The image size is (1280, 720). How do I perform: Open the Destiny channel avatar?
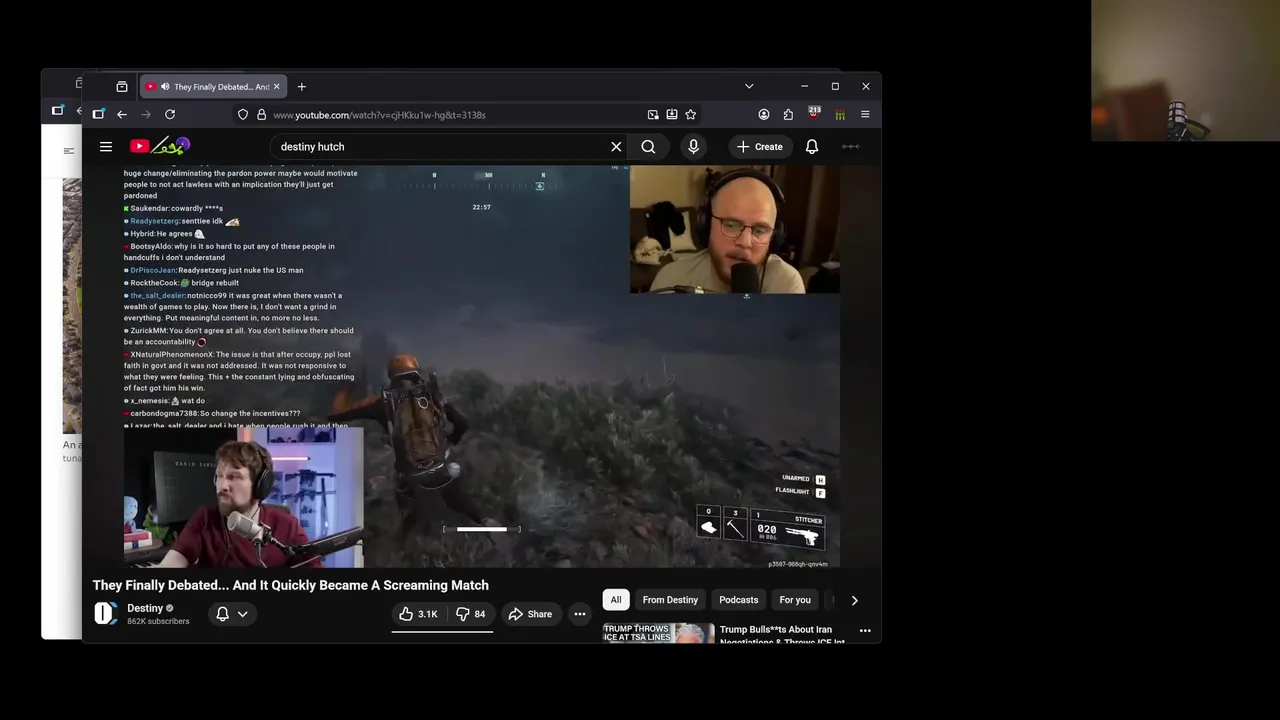106,613
